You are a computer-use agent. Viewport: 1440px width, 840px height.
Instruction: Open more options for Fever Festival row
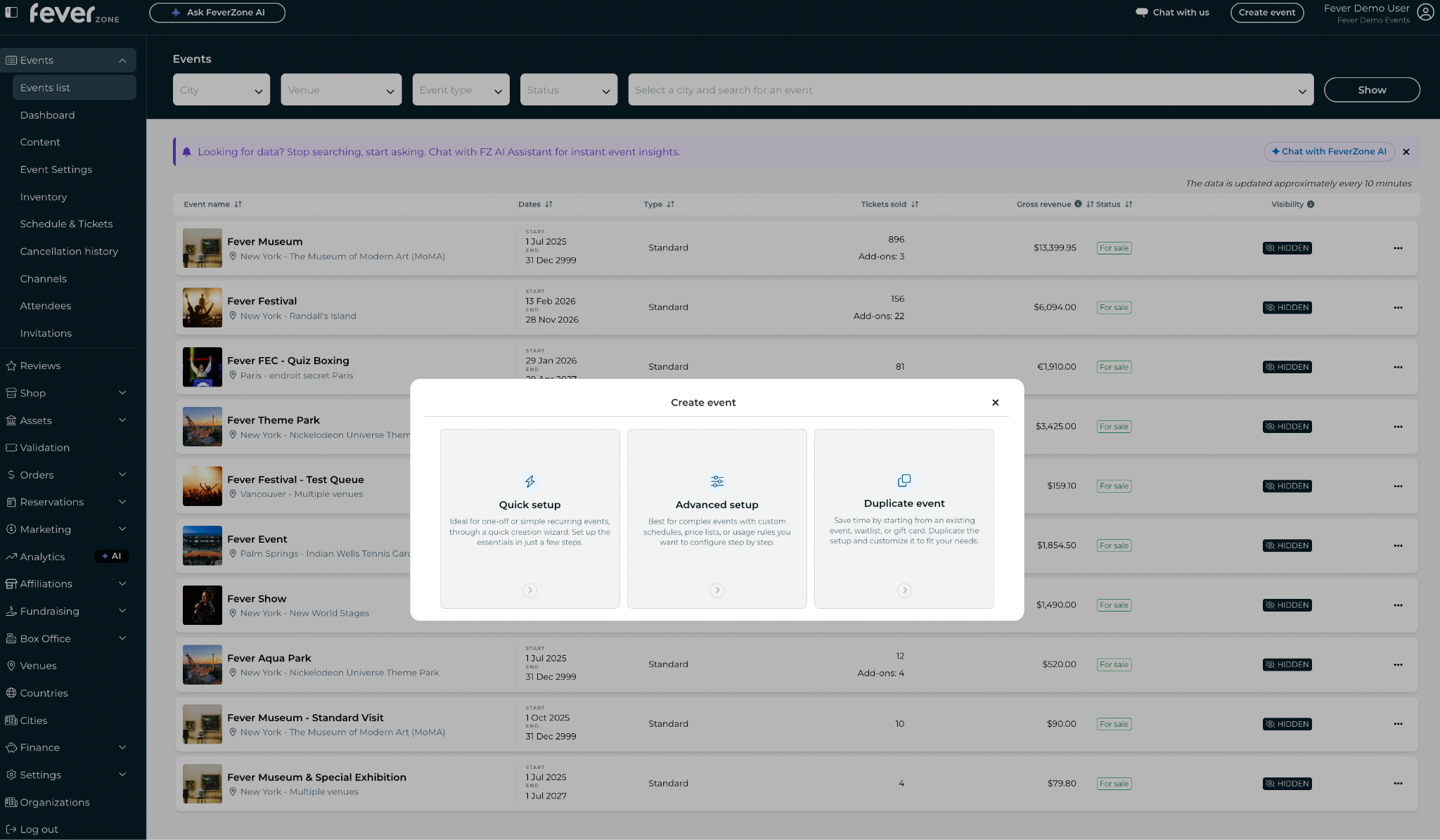click(x=1398, y=308)
